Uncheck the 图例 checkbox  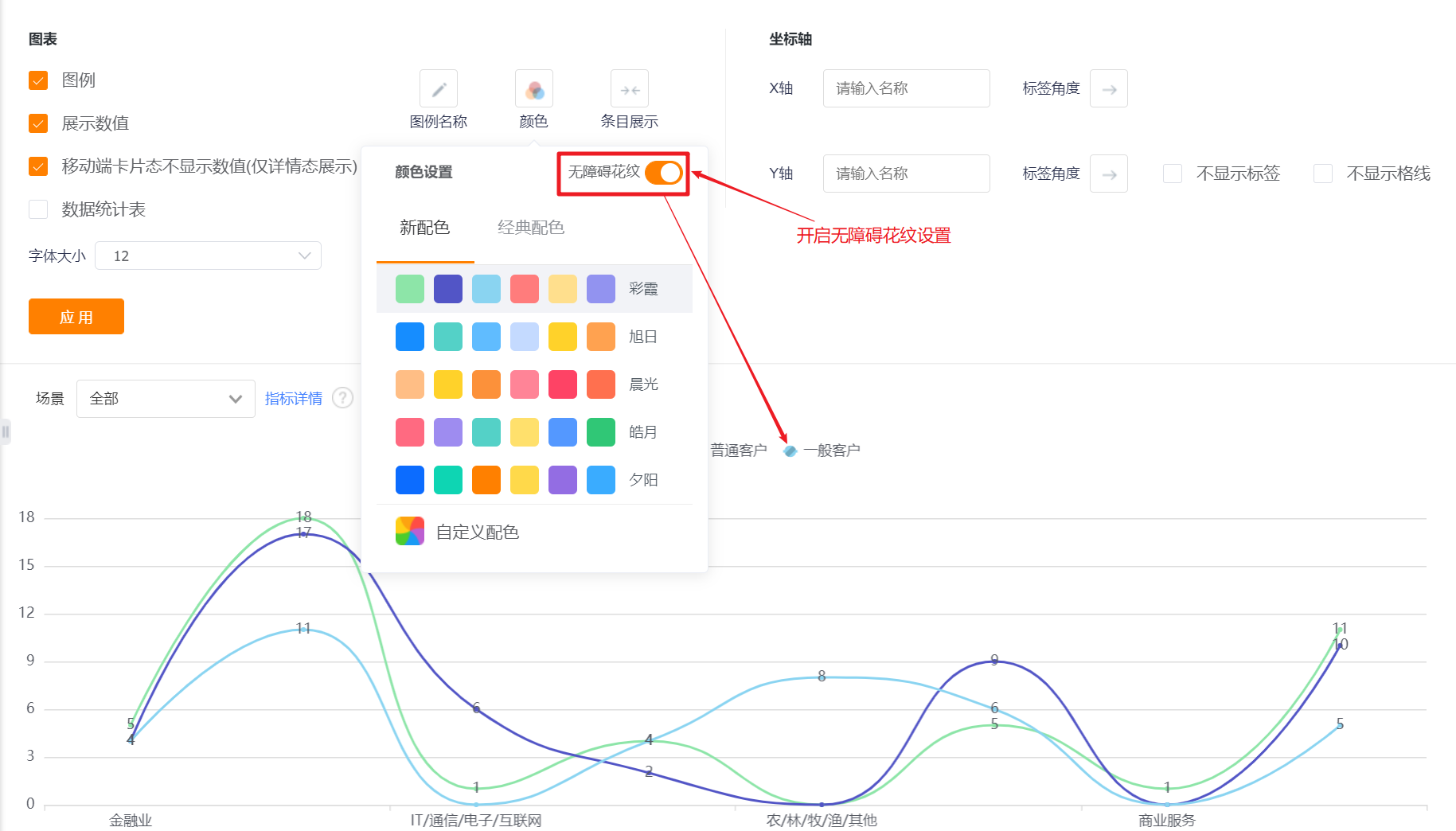[x=38, y=80]
